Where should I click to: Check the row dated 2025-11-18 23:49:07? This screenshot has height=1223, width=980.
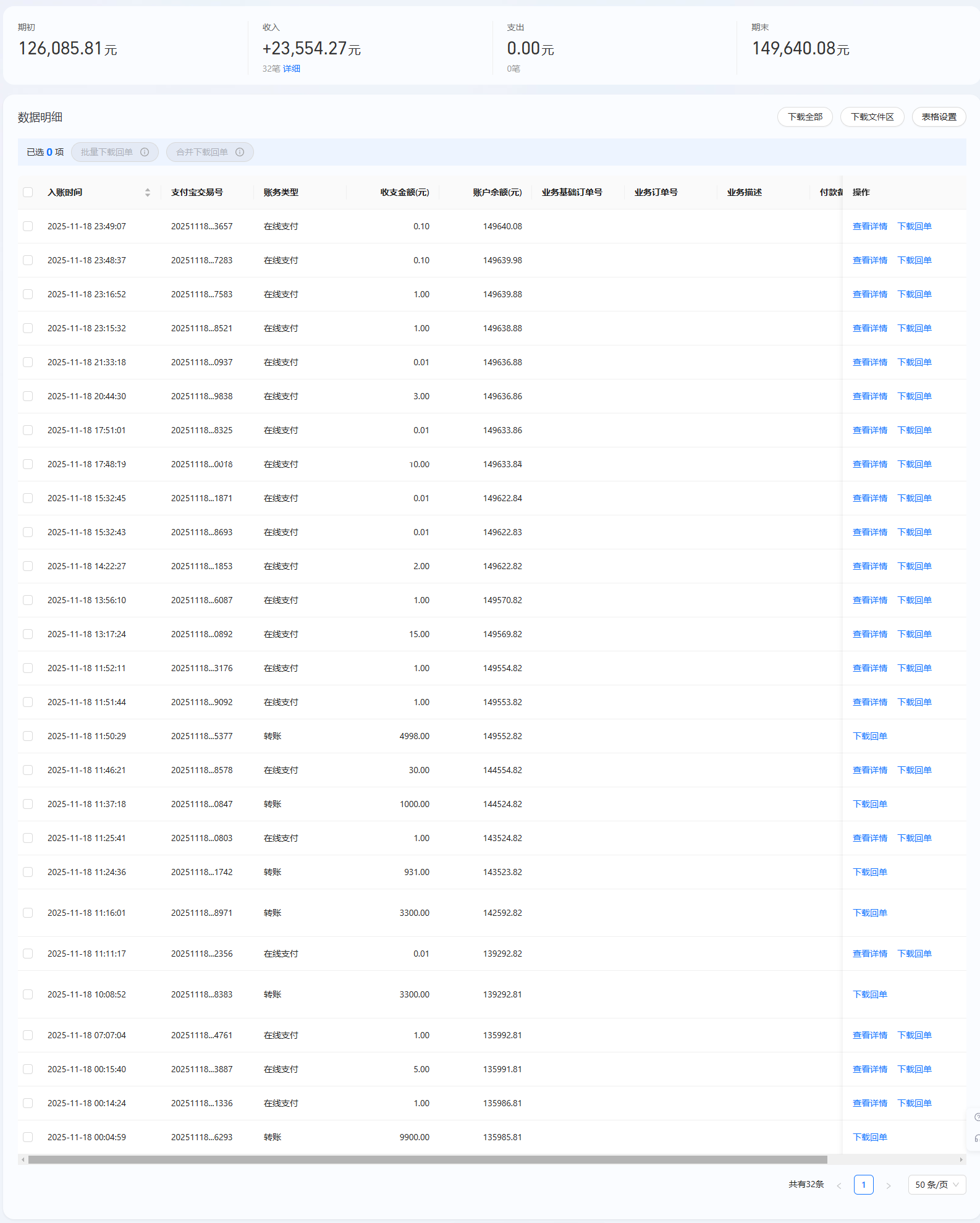click(28, 226)
